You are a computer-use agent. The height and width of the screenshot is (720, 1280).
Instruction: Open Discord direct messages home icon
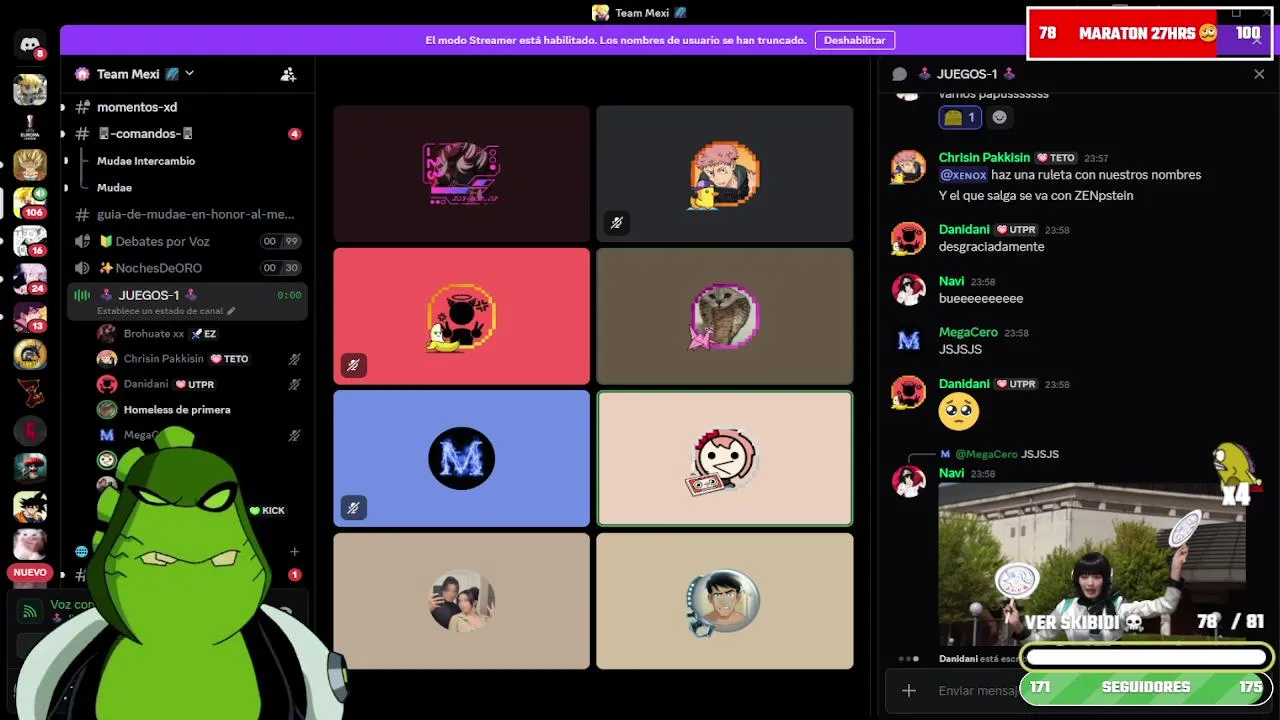pos(30,45)
